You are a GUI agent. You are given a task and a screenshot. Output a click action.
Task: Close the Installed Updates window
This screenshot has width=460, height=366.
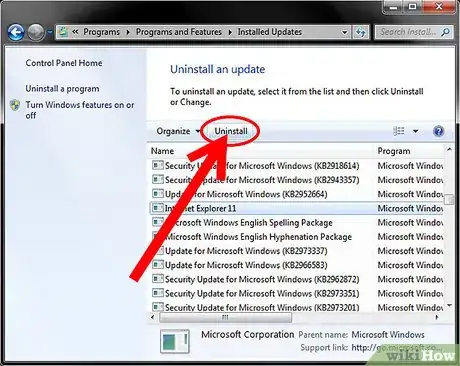coord(439,7)
